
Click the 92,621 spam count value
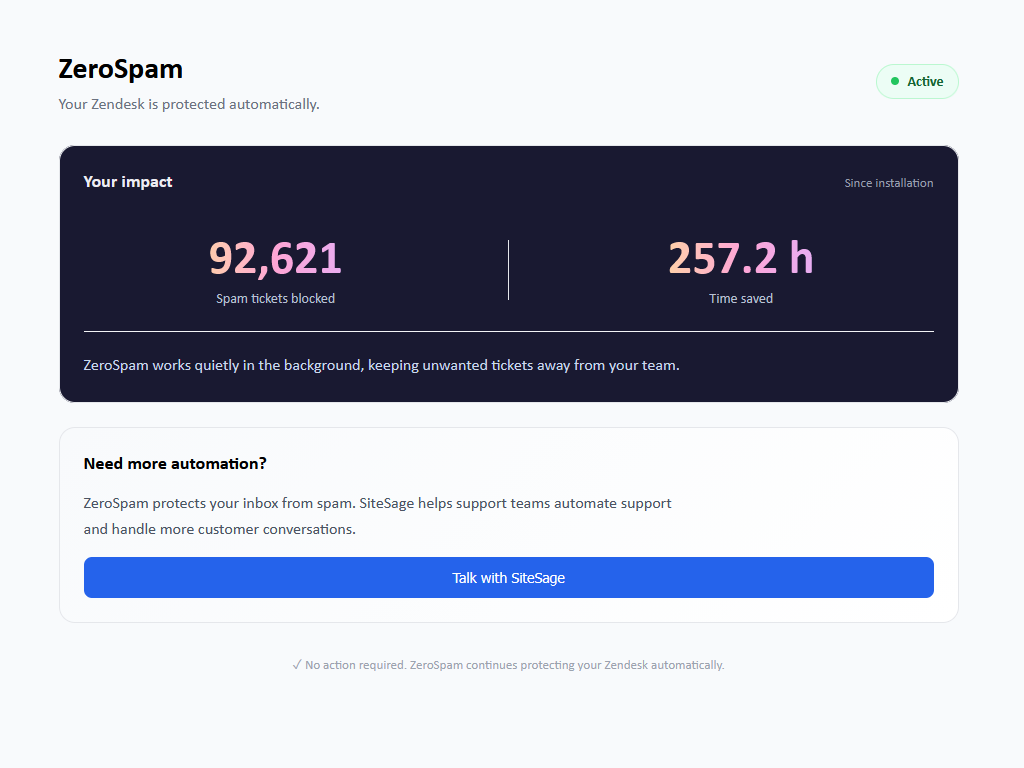[x=275, y=259]
